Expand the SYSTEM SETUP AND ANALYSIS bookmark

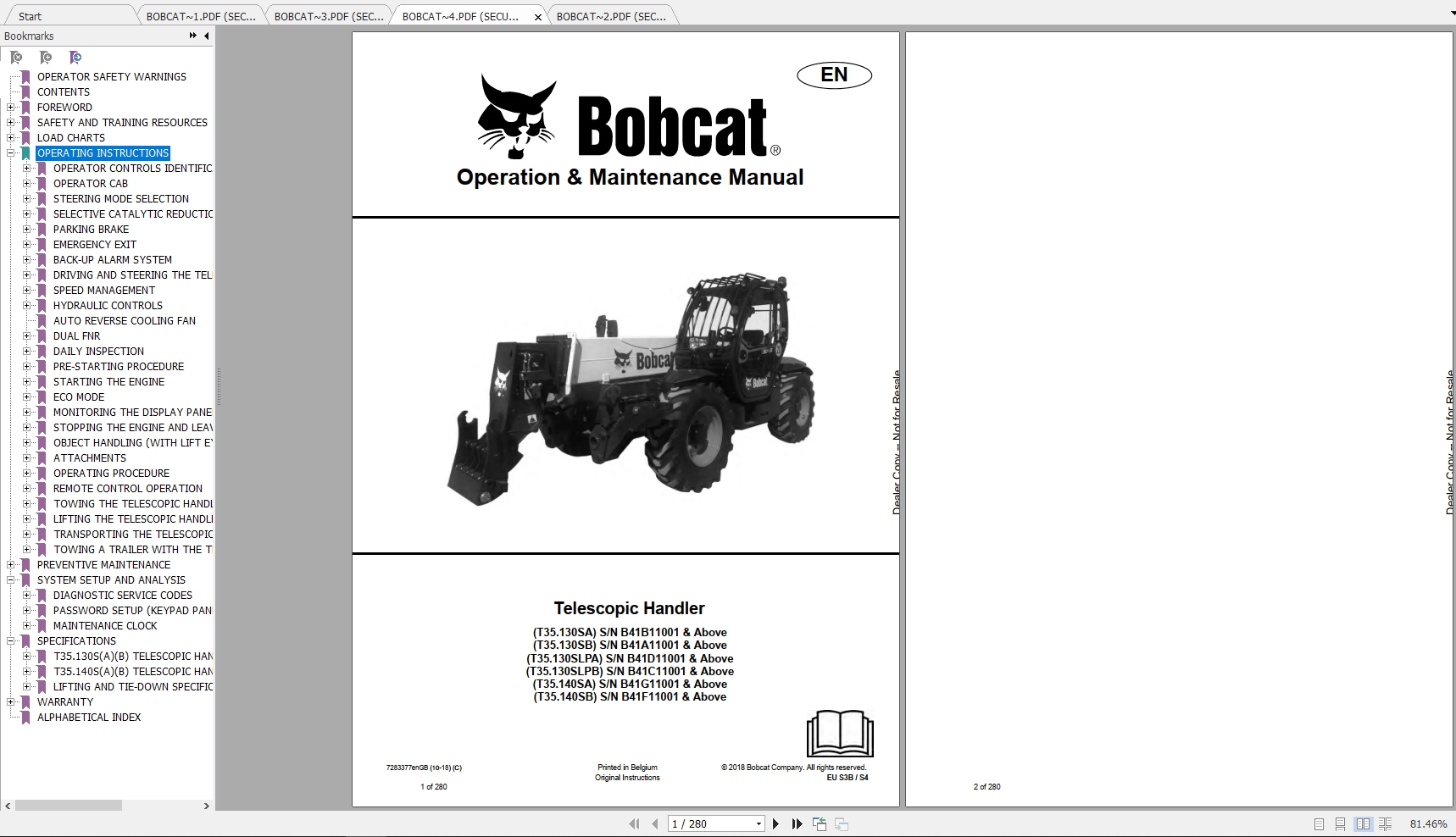tap(9, 580)
